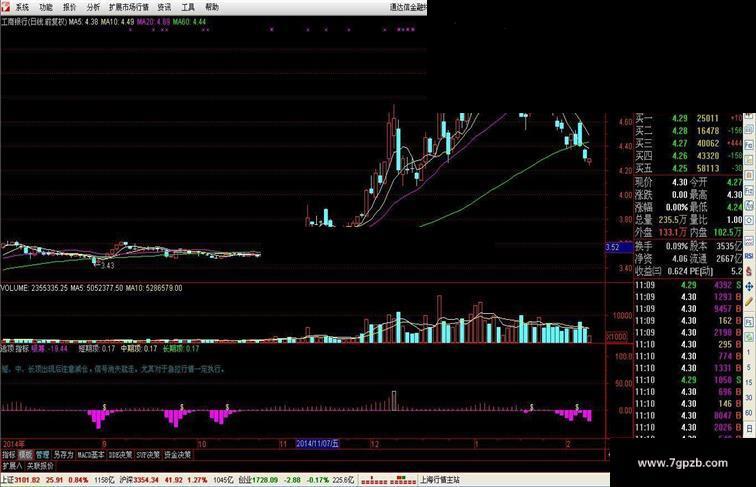This screenshot has width=756, height=487.
Task: Click the yellow note icon below Fe
Action: tap(749, 160)
